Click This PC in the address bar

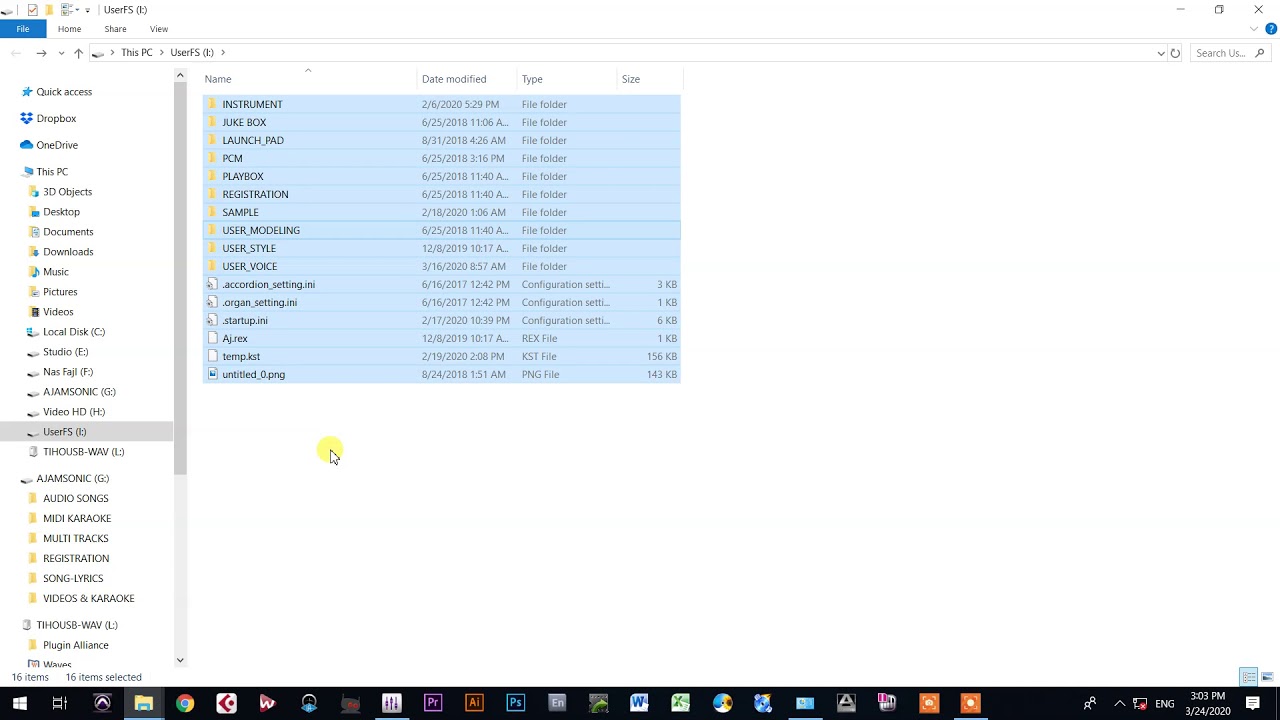click(137, 52)
